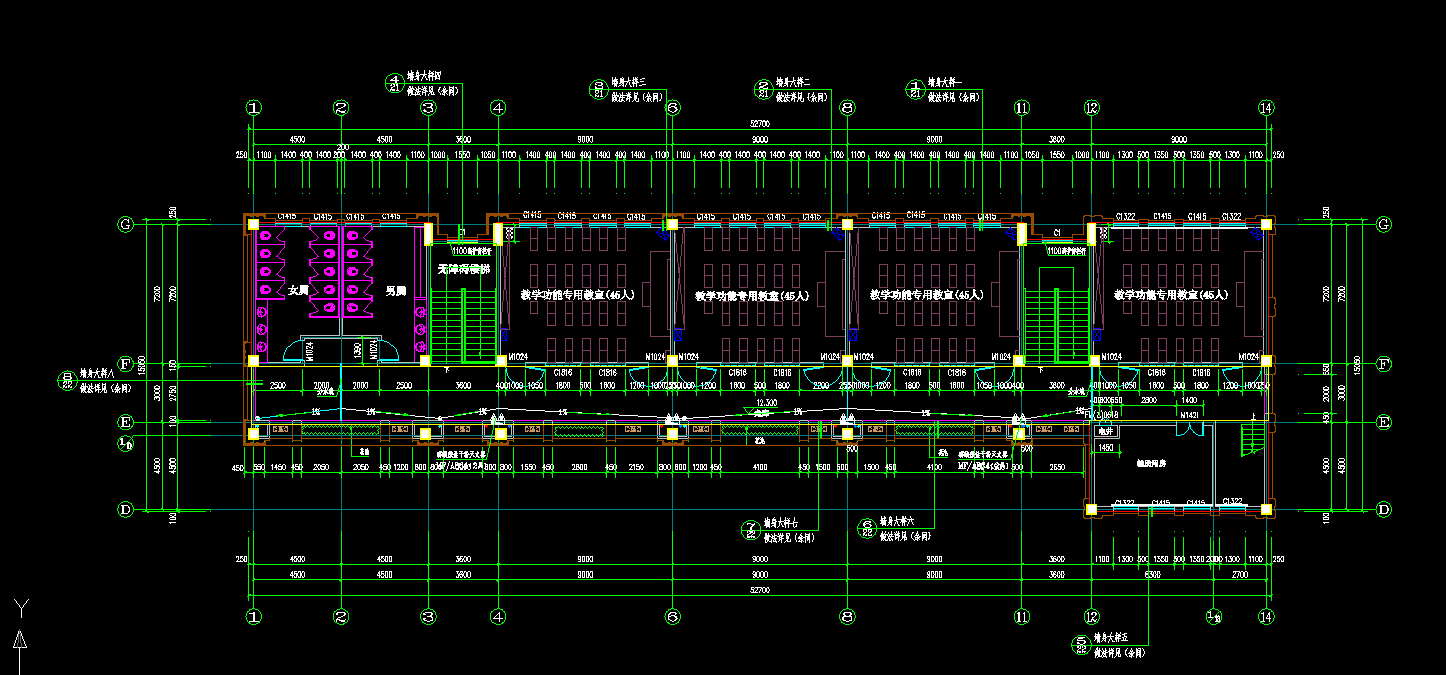This screenshot has height=675, width=1446.
Task: Click the rightmost 教学功能专用教室(45人) label
Action: click(x=1170, y=295)
